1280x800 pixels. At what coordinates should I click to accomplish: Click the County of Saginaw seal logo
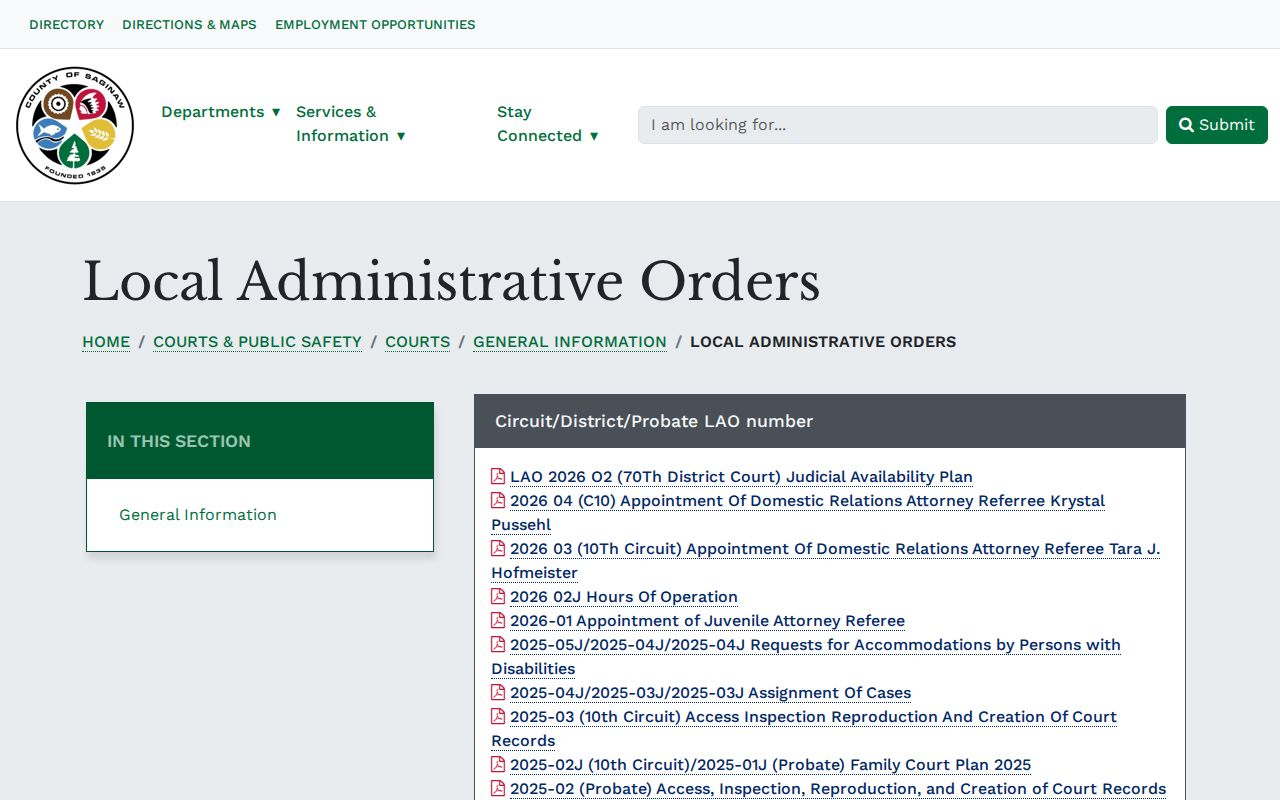click(75, 125)
